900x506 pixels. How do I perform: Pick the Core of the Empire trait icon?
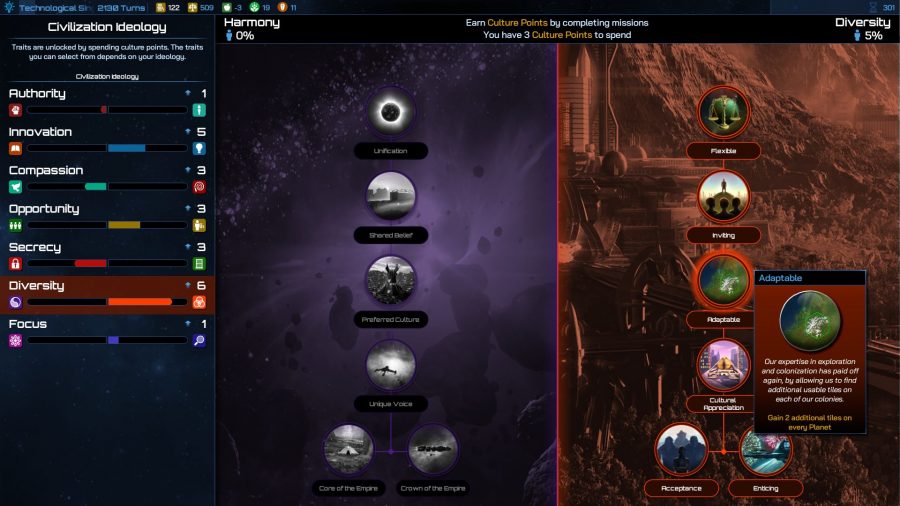pyautogui.click(x=348, y=449)
